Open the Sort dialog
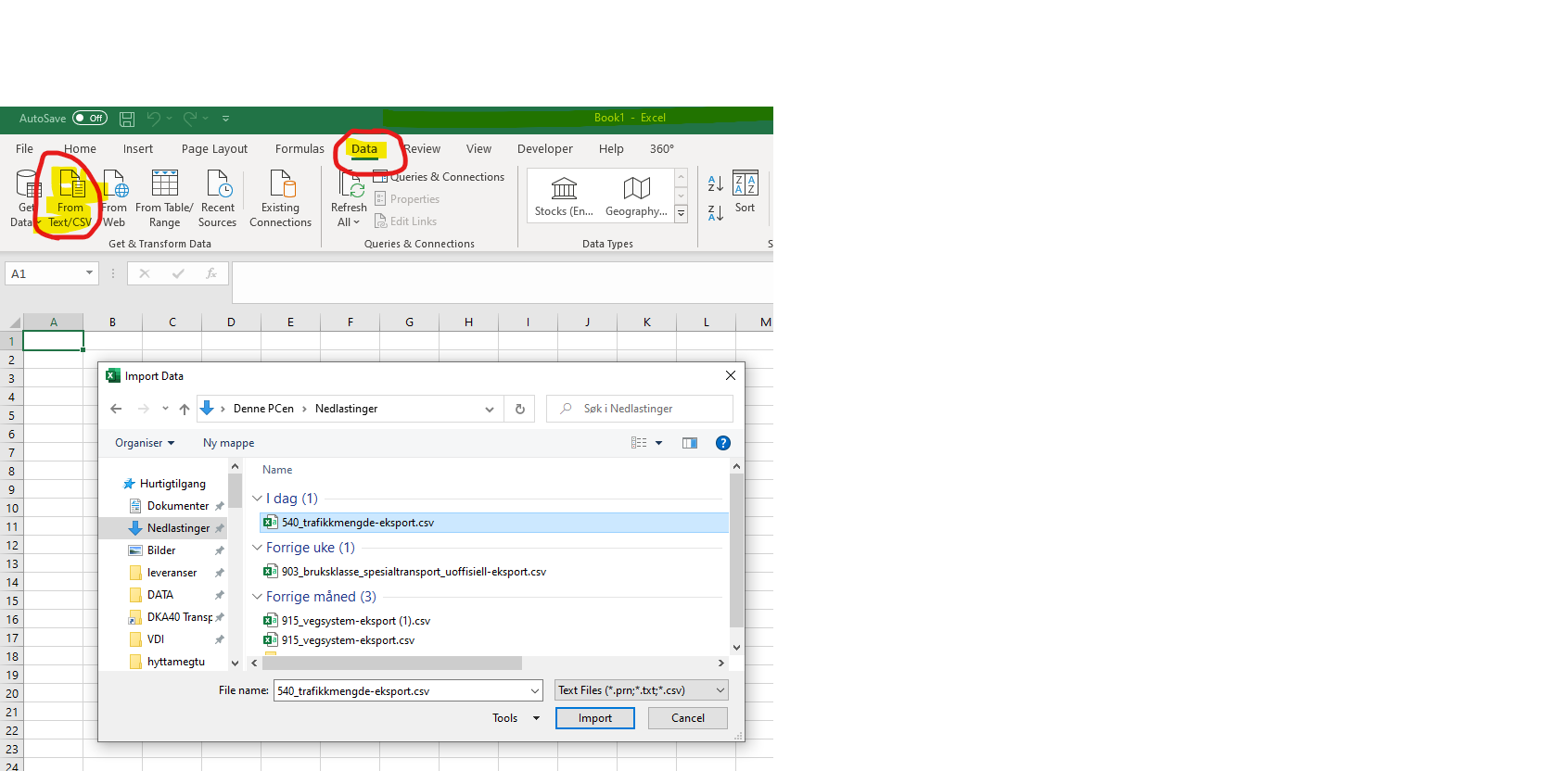The image size is (1568, 771). point(746,193)
